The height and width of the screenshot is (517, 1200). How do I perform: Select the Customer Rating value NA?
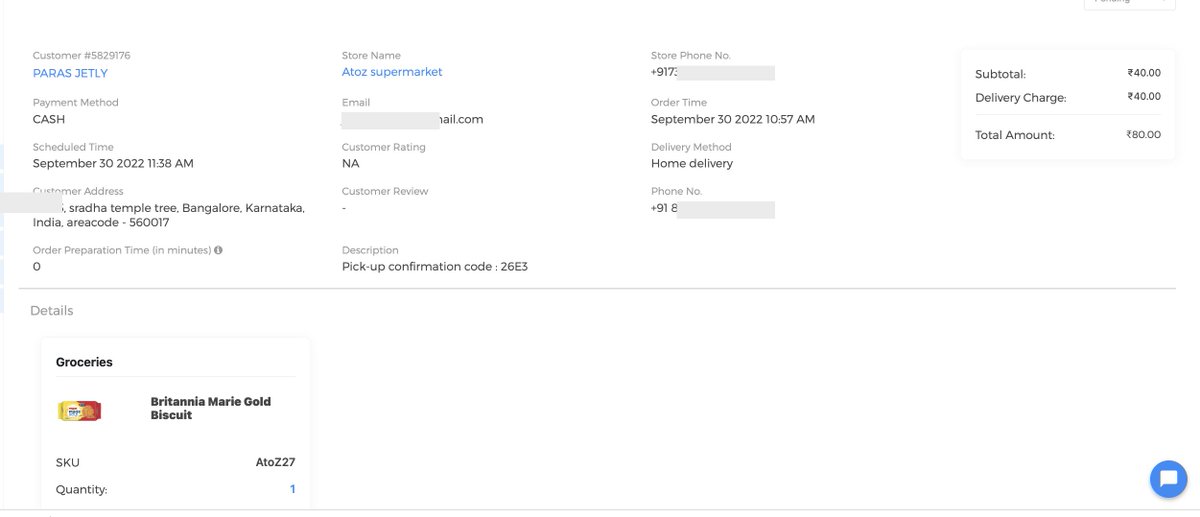pos(350,163)
